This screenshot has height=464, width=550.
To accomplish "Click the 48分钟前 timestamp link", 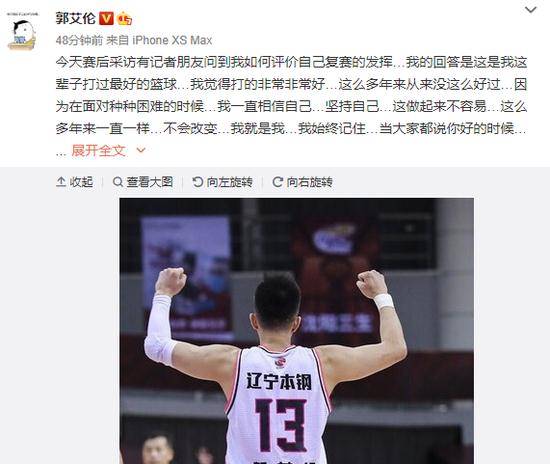I will pyautogui.click(x=79, y=40).
